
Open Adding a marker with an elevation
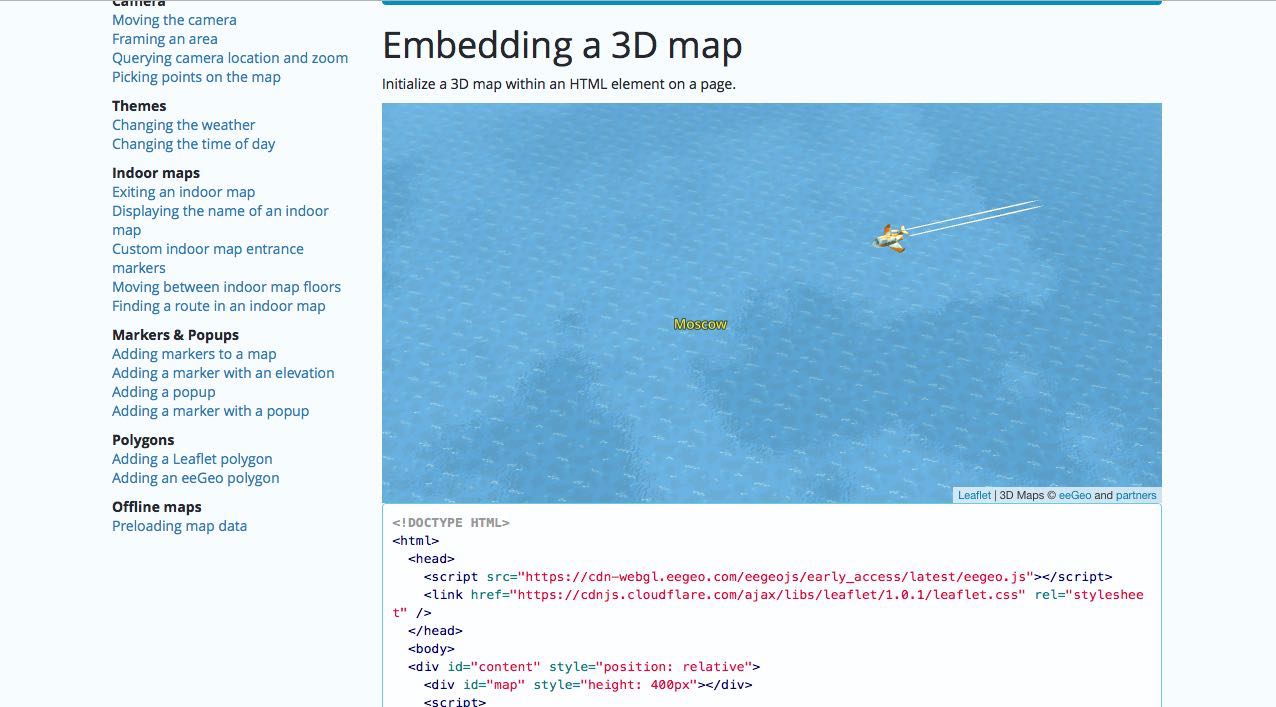coord(223,373)
